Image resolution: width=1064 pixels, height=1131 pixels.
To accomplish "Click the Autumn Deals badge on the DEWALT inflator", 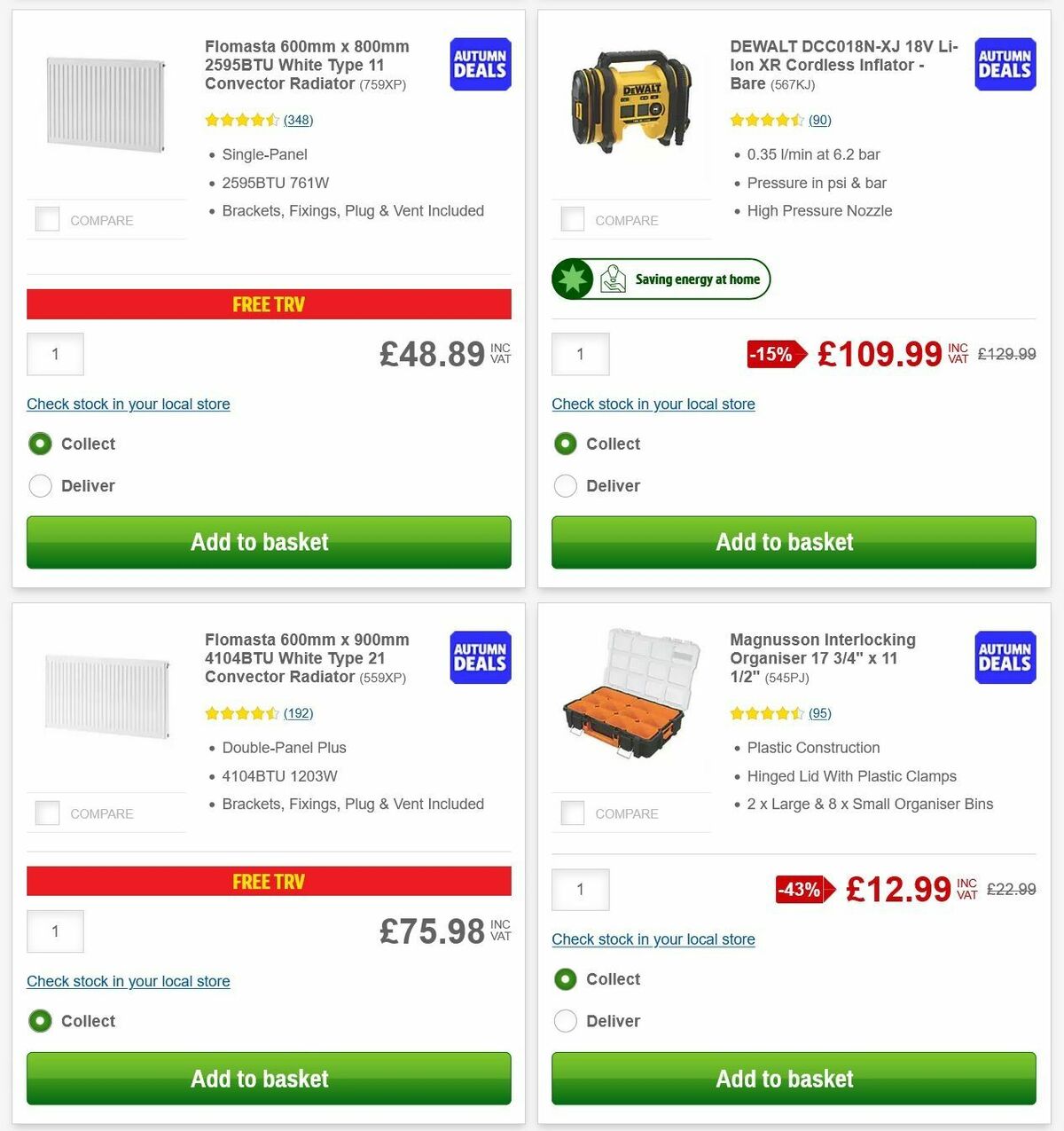I will point(1005,64).
